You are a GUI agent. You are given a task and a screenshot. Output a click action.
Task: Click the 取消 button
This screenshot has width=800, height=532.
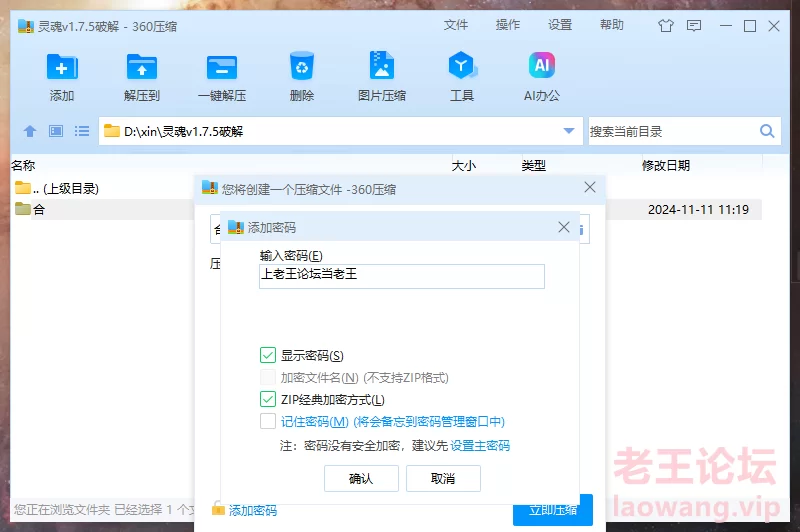(443, 478)
